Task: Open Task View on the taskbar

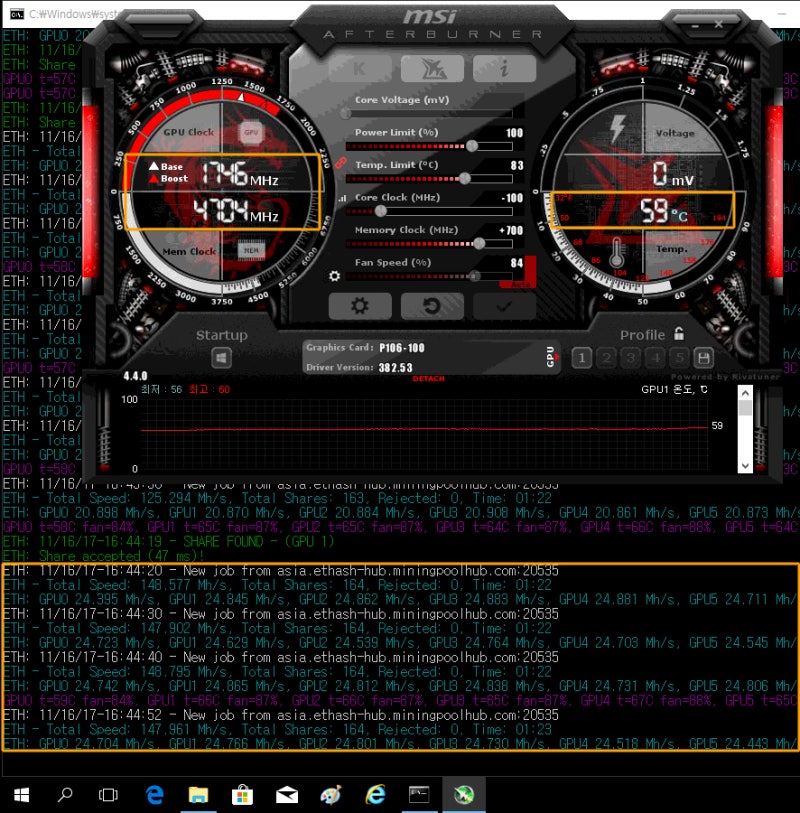Action: pos(108,794)
